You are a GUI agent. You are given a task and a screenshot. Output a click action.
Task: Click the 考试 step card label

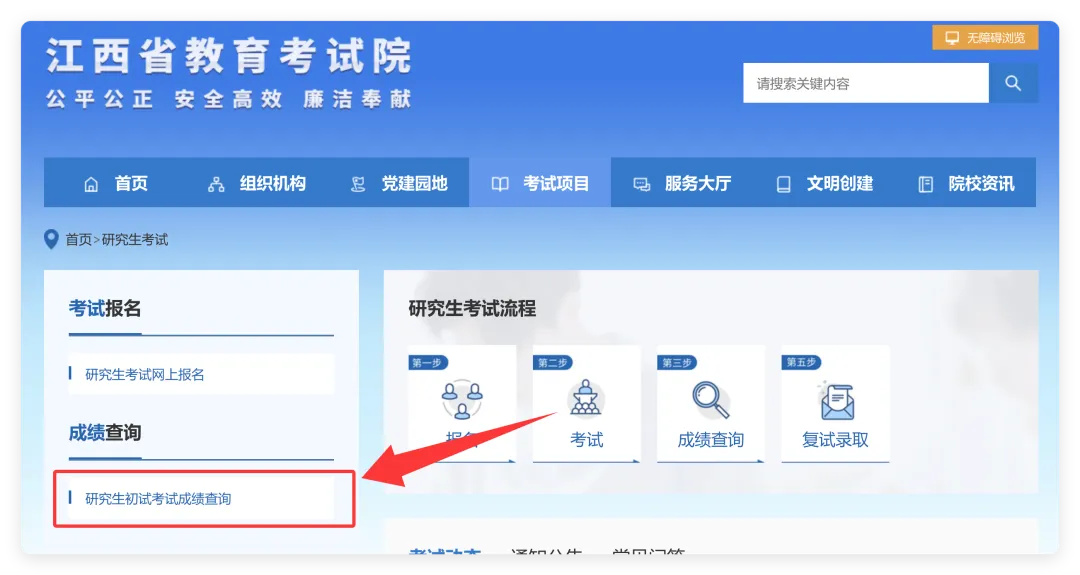(586, 440)
